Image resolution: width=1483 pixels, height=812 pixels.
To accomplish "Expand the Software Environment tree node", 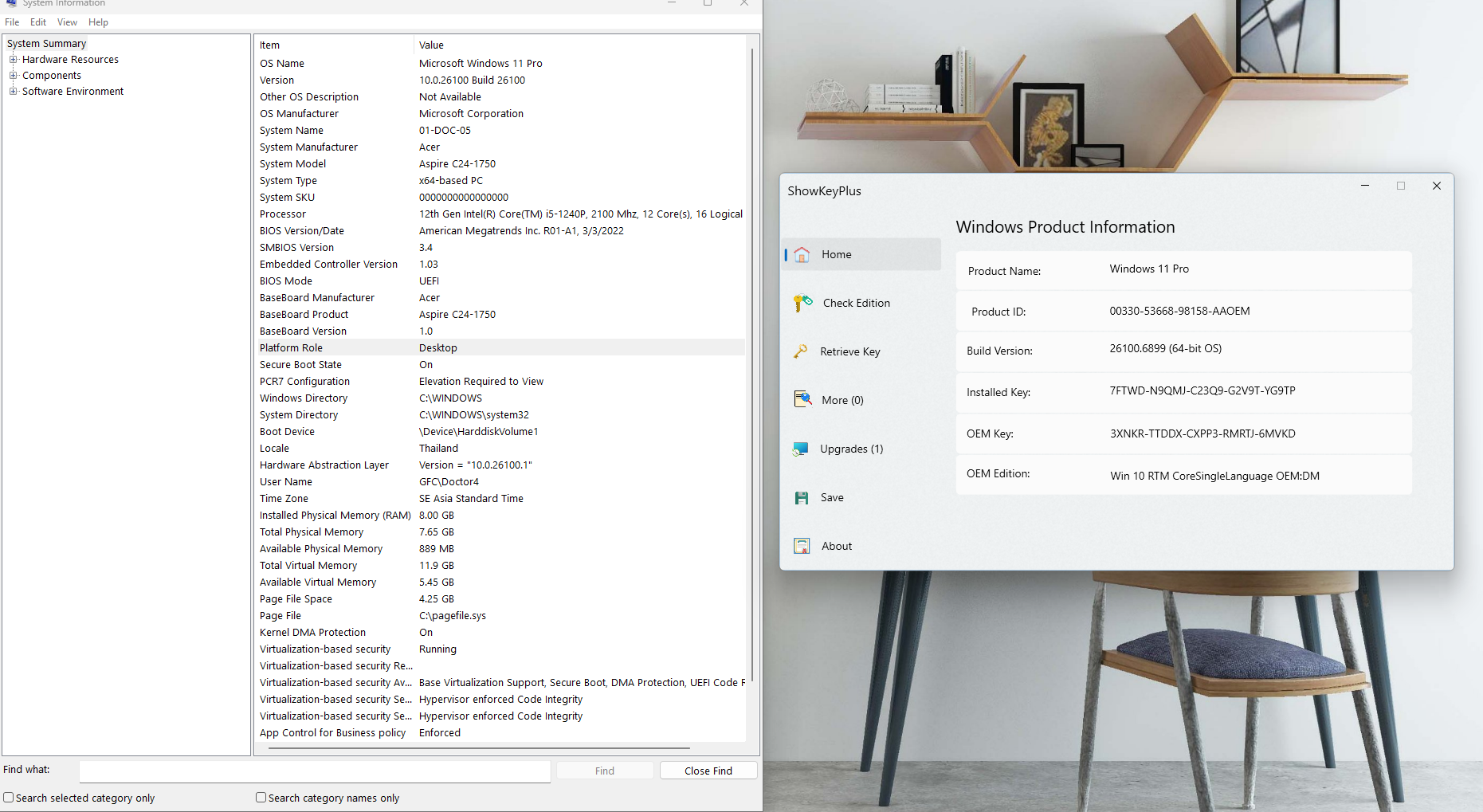I will click(13, 92).
